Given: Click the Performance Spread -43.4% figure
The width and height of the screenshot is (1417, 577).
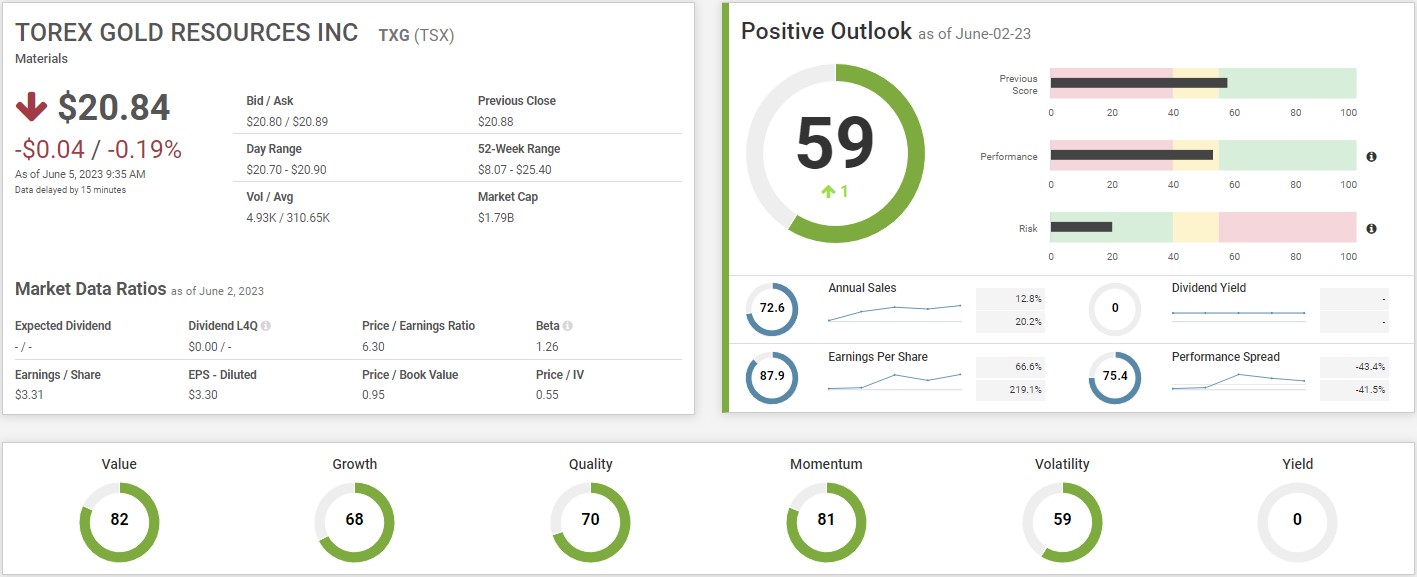Looking at the screenshot, I should pos(1370,367).
